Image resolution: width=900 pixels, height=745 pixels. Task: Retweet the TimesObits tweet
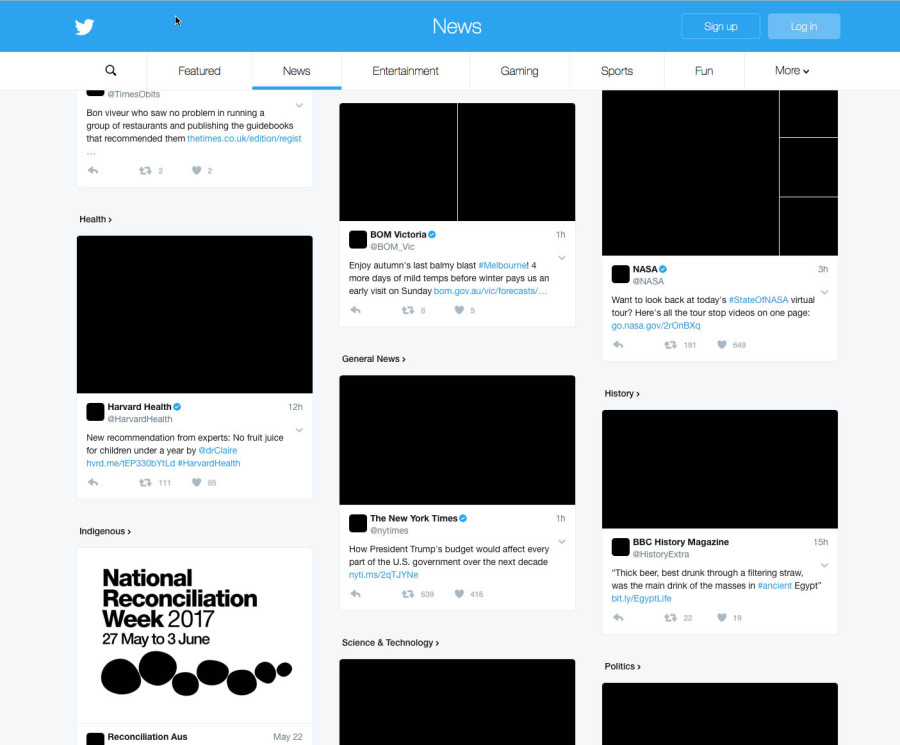145,170
